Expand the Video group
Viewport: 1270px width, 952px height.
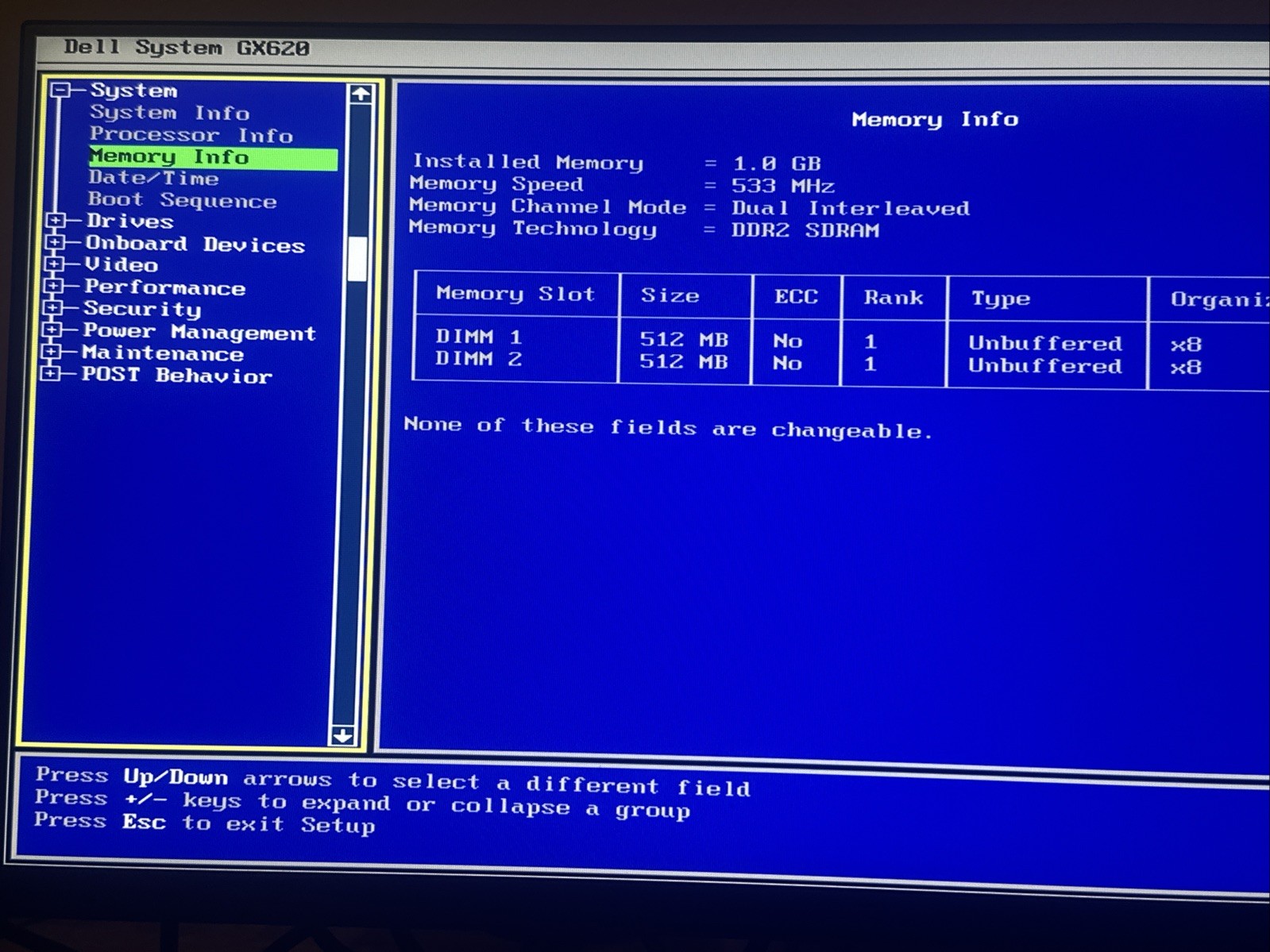click(x=55, y=264)
